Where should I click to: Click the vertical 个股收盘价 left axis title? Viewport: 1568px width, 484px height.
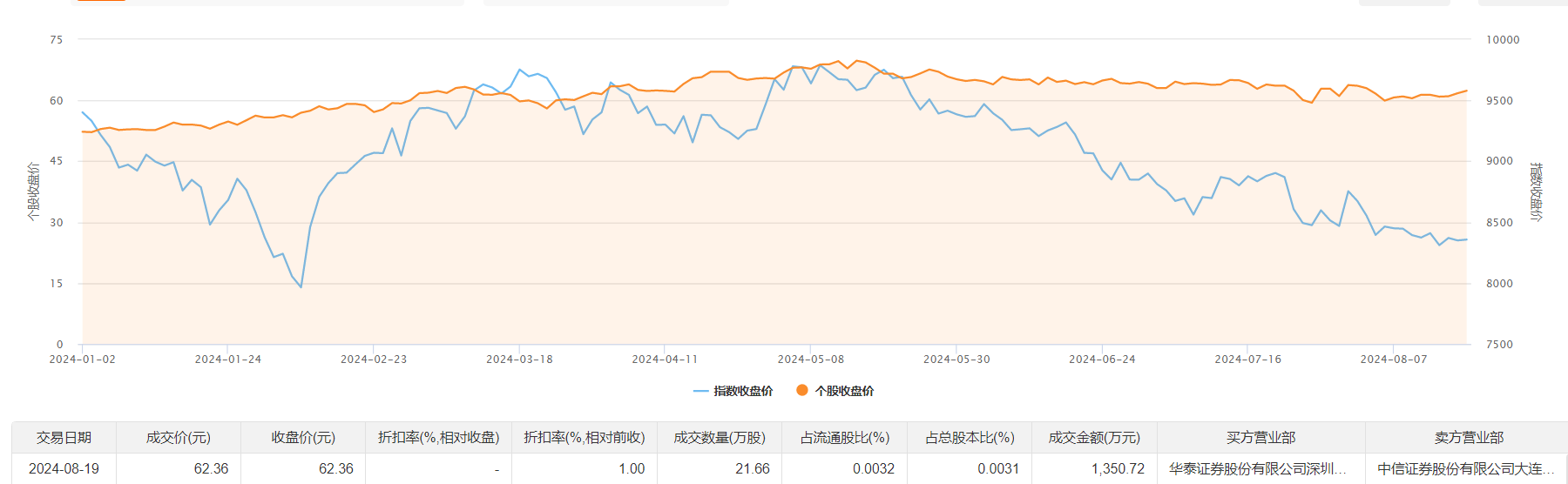coord(33,191)
